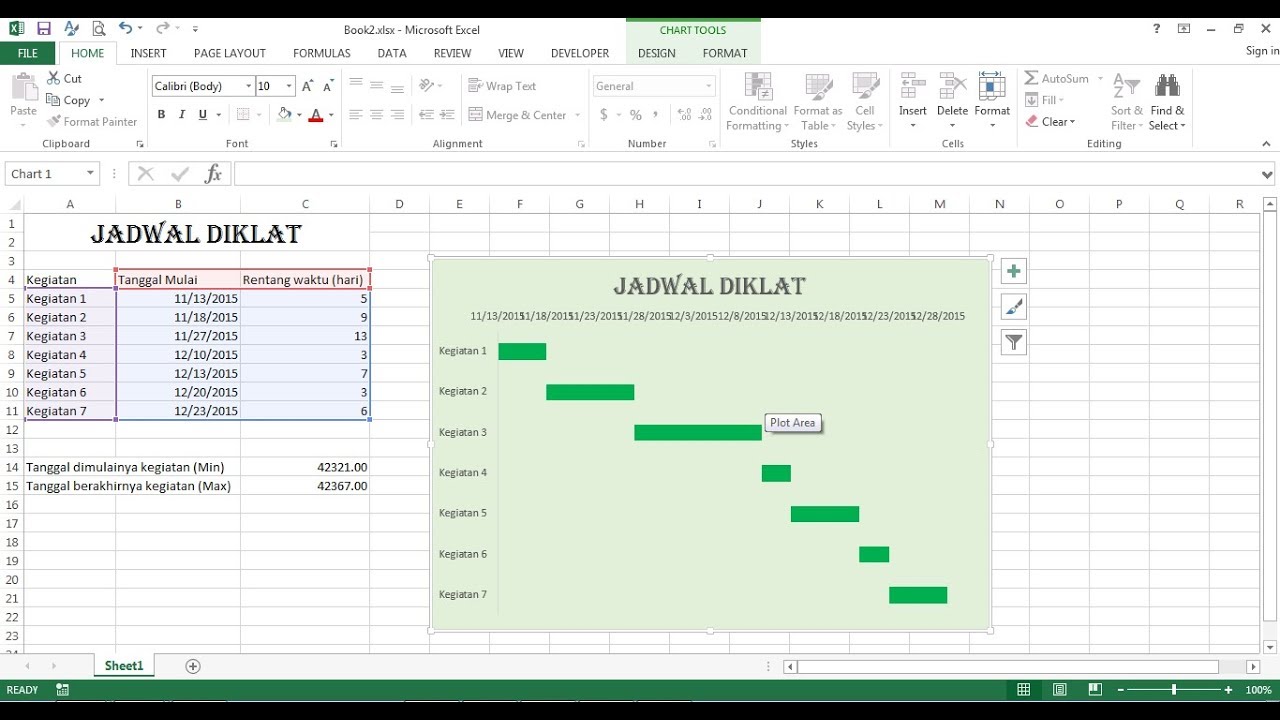This screenshot has height=720, width=1280.
Task: Decrease the font size with the small A
Action: point(330,86)
